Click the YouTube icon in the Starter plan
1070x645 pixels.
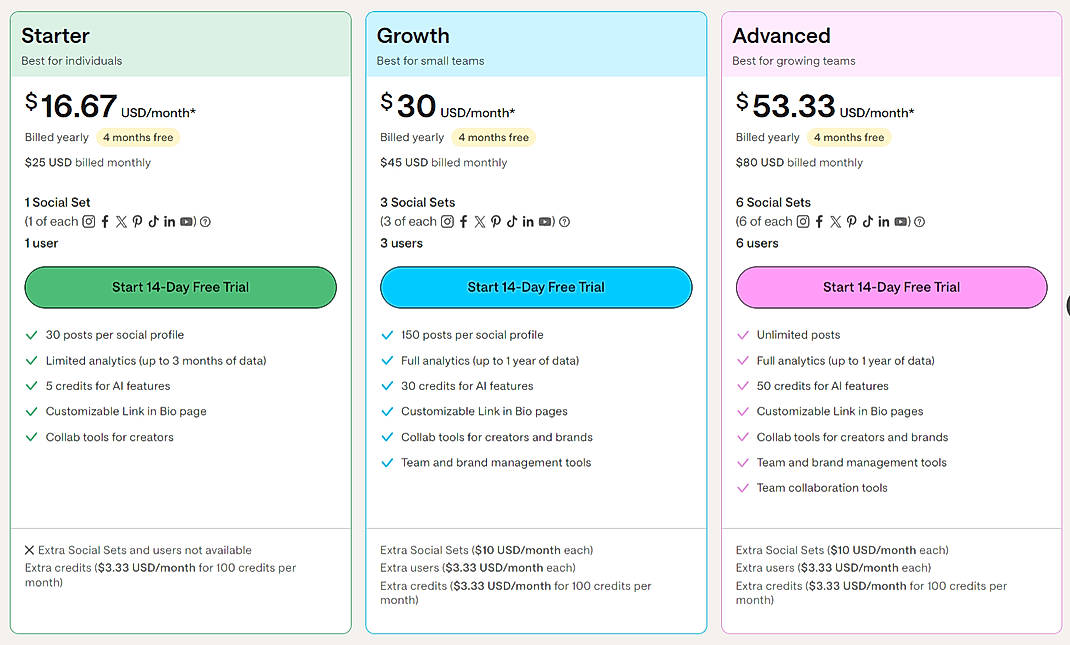tap(186, 222)
